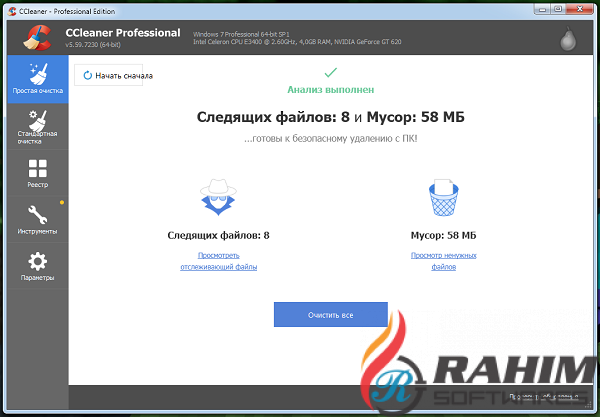
Task: Click the pear icon in header
Action: 568,39
